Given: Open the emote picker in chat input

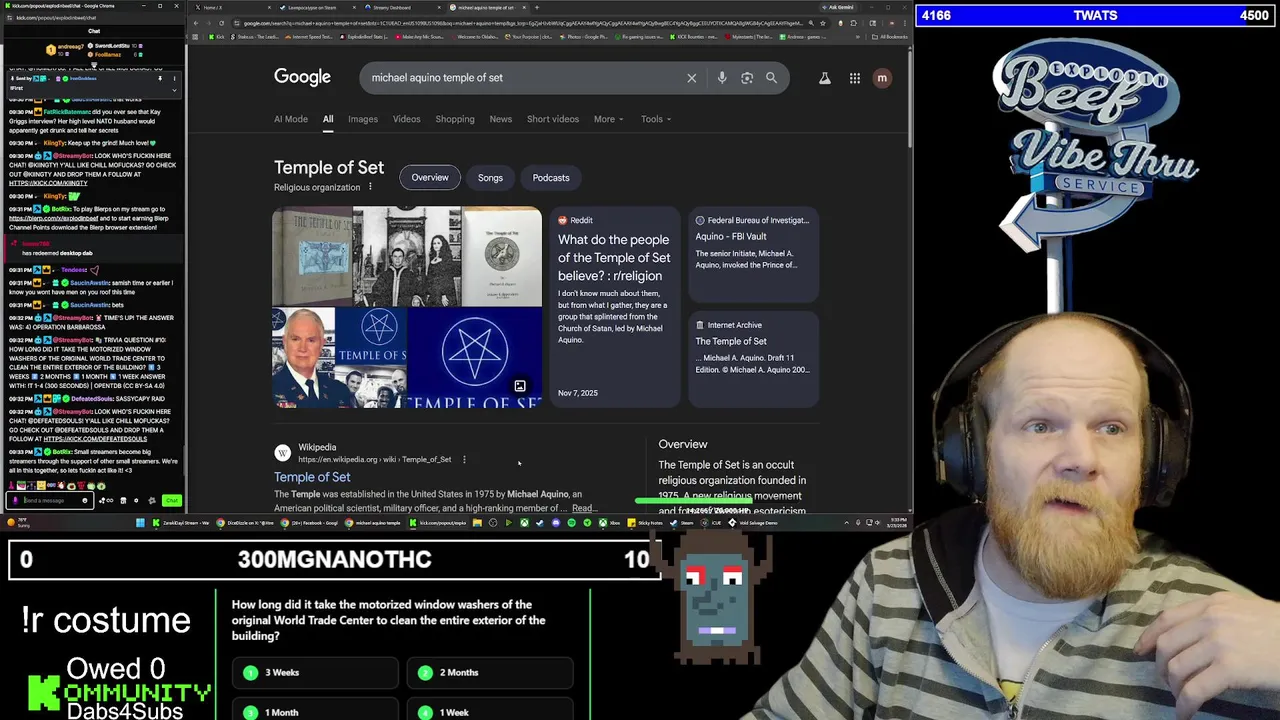Looking at the screenshot, I should tap(84, 501).
